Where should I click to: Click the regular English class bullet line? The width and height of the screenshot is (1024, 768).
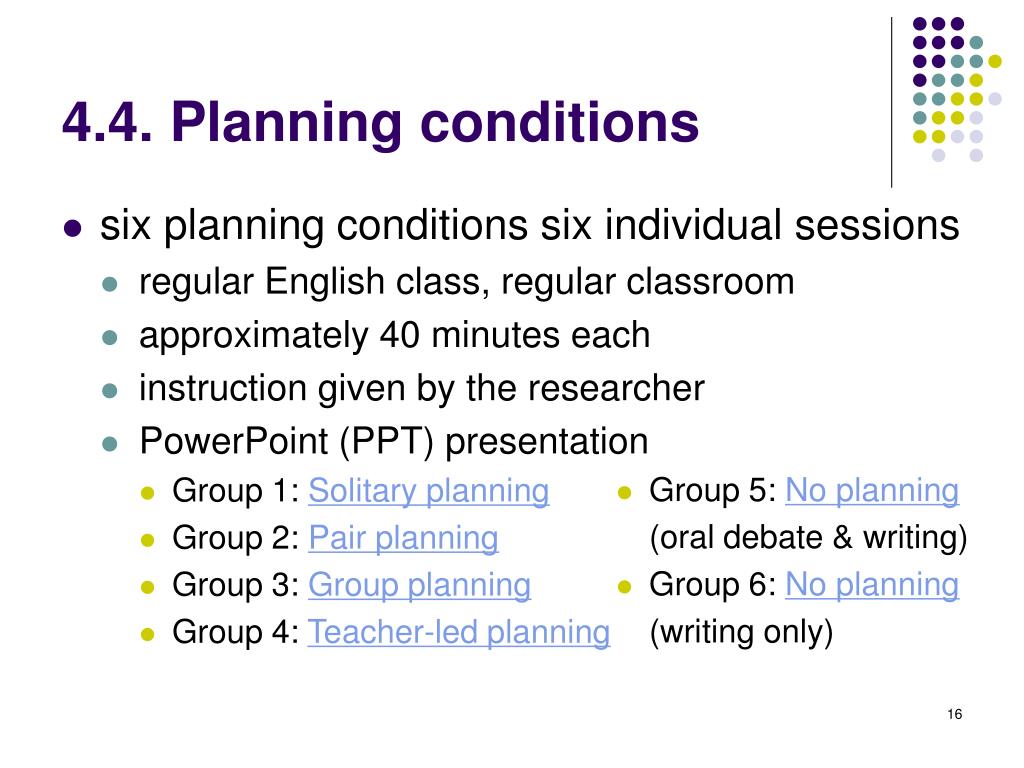point(466,283)
